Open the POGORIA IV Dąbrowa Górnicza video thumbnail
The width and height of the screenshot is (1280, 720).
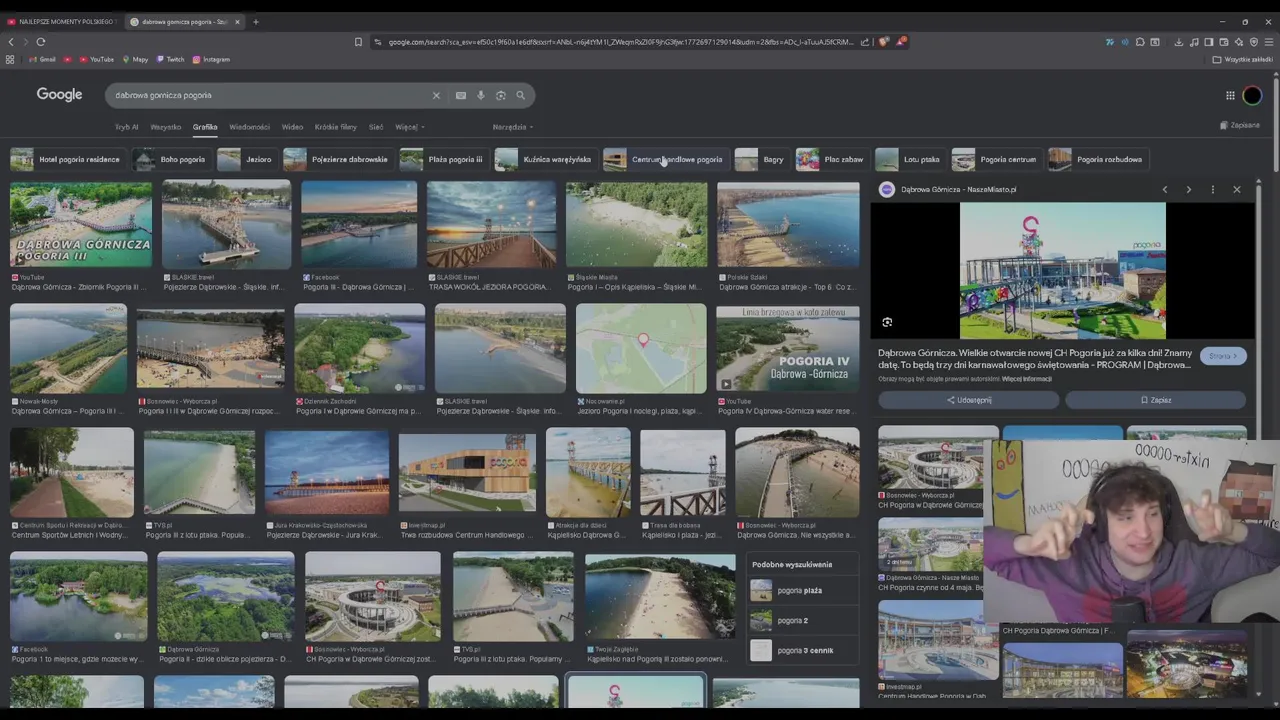click(x=788, y=349)
